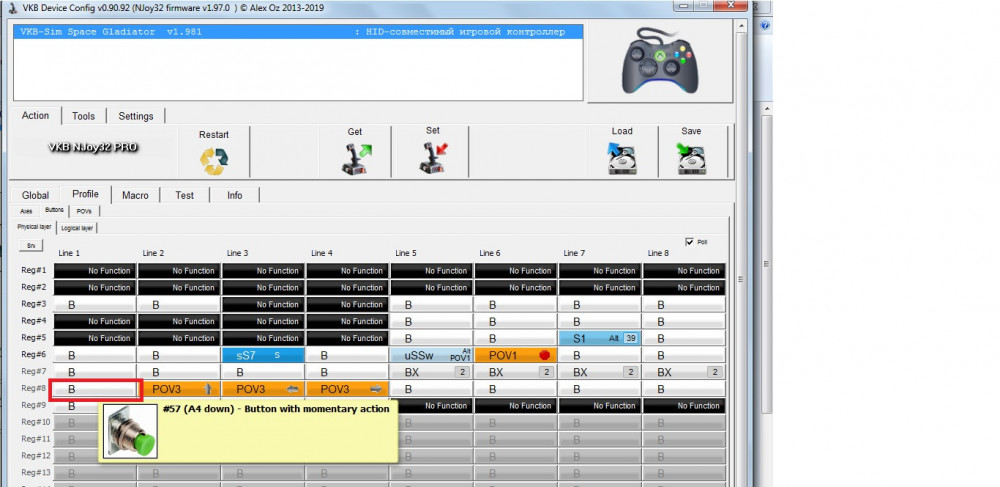The height and width of the screenshot is (487, 1000).
Task: Click the gamepad controller image
Action: click(659, 61)
